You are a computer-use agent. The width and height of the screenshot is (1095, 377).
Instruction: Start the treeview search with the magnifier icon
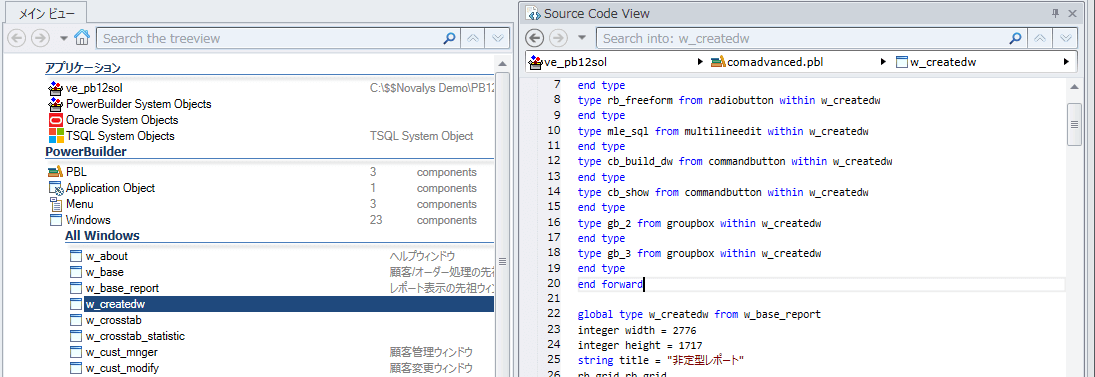click(x=449, y=38)
